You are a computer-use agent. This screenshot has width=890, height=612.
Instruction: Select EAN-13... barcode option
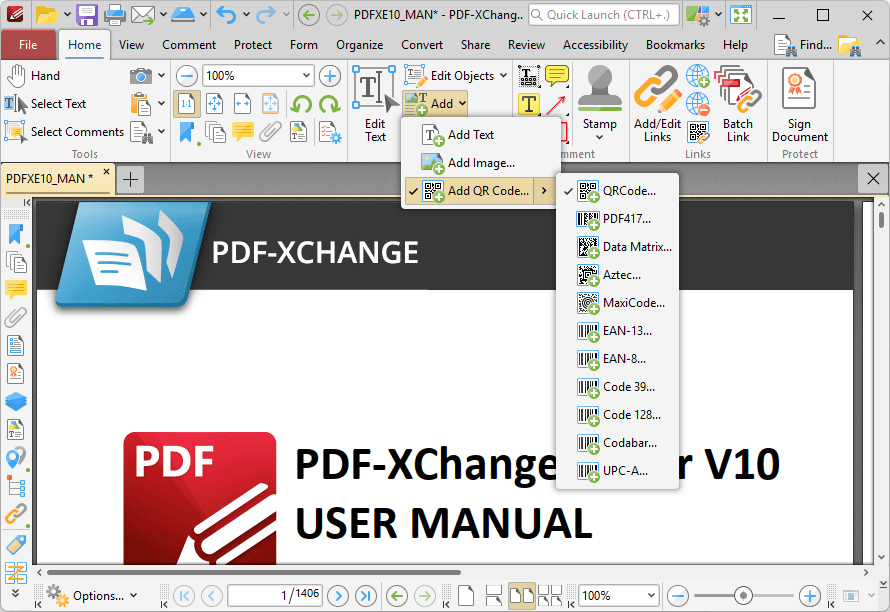(x=618, y=331)
